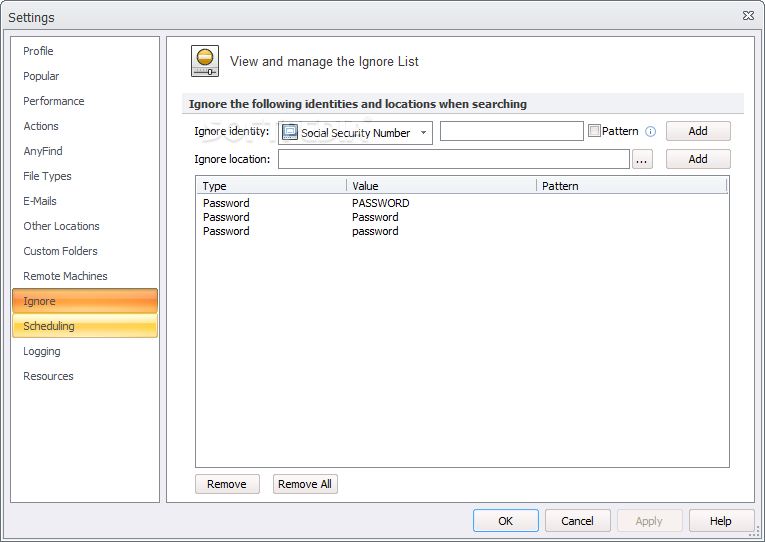Screen dimensions: 765x542
Task: Focus the Ignore location text field
Action: [x=454, y=159]
